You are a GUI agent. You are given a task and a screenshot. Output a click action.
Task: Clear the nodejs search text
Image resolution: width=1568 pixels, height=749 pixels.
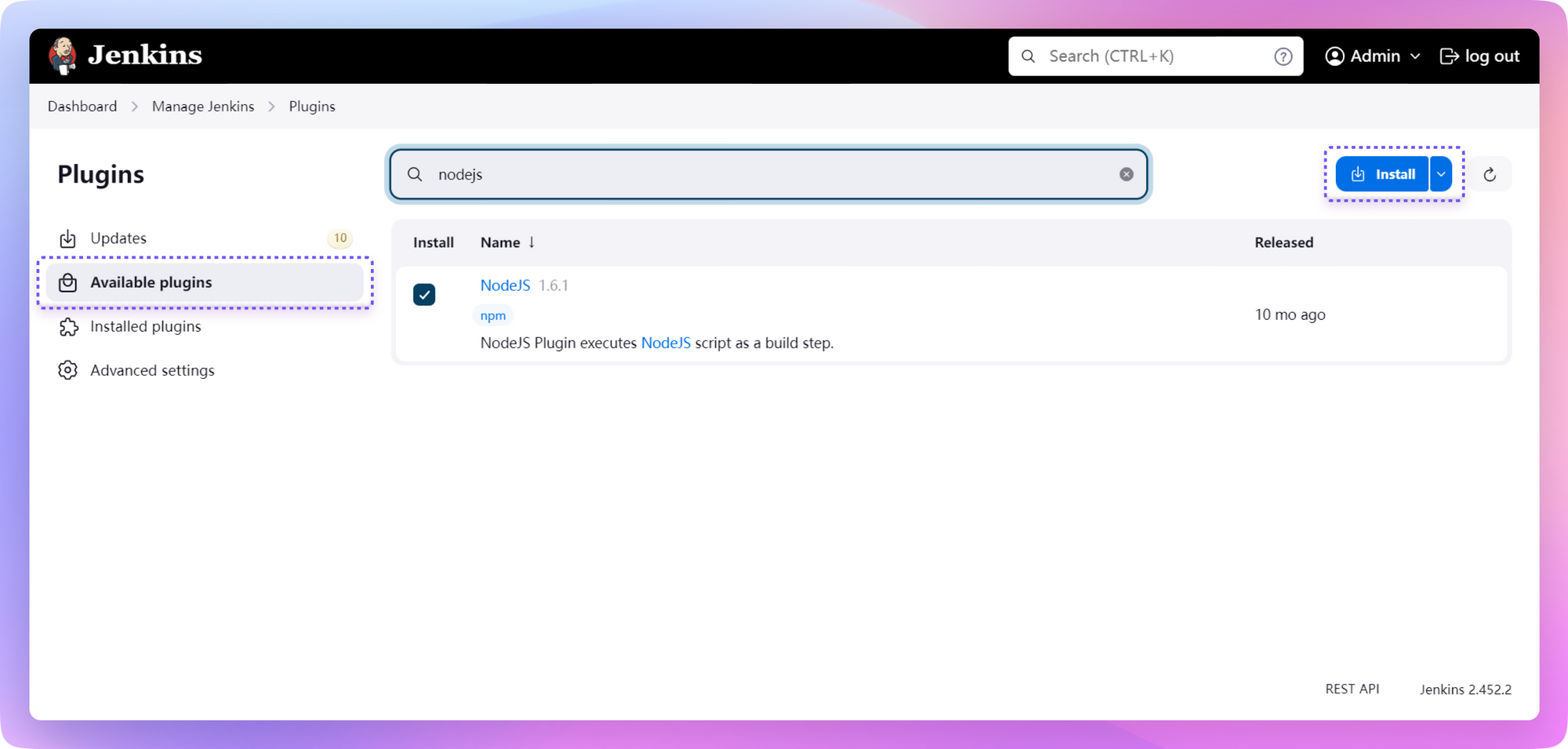pos(1127,174)
